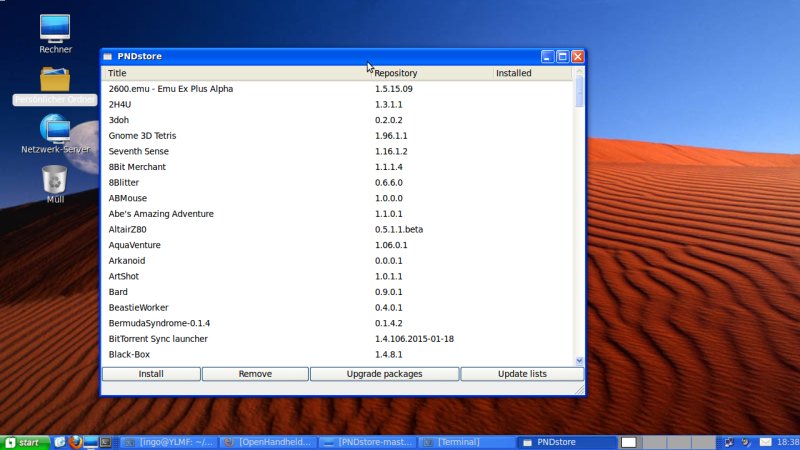Screen dimensions: 800x450
Task: Open the start menu
Action: click(x=25, y=442)
